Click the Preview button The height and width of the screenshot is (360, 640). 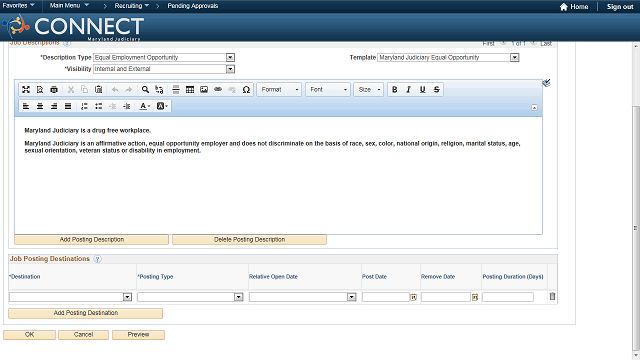coord(138,335)
